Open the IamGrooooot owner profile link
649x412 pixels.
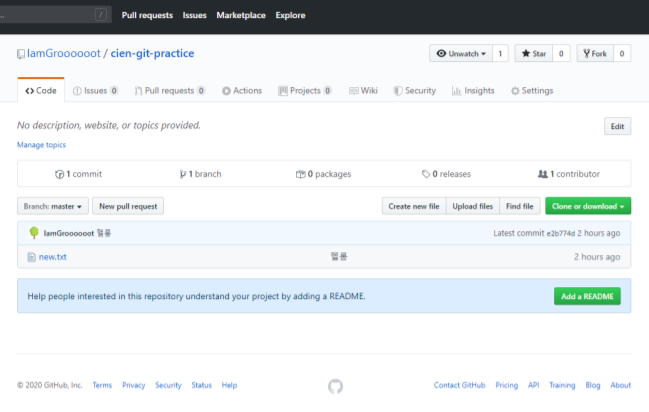pyautogui.click(x=64, y=53)
